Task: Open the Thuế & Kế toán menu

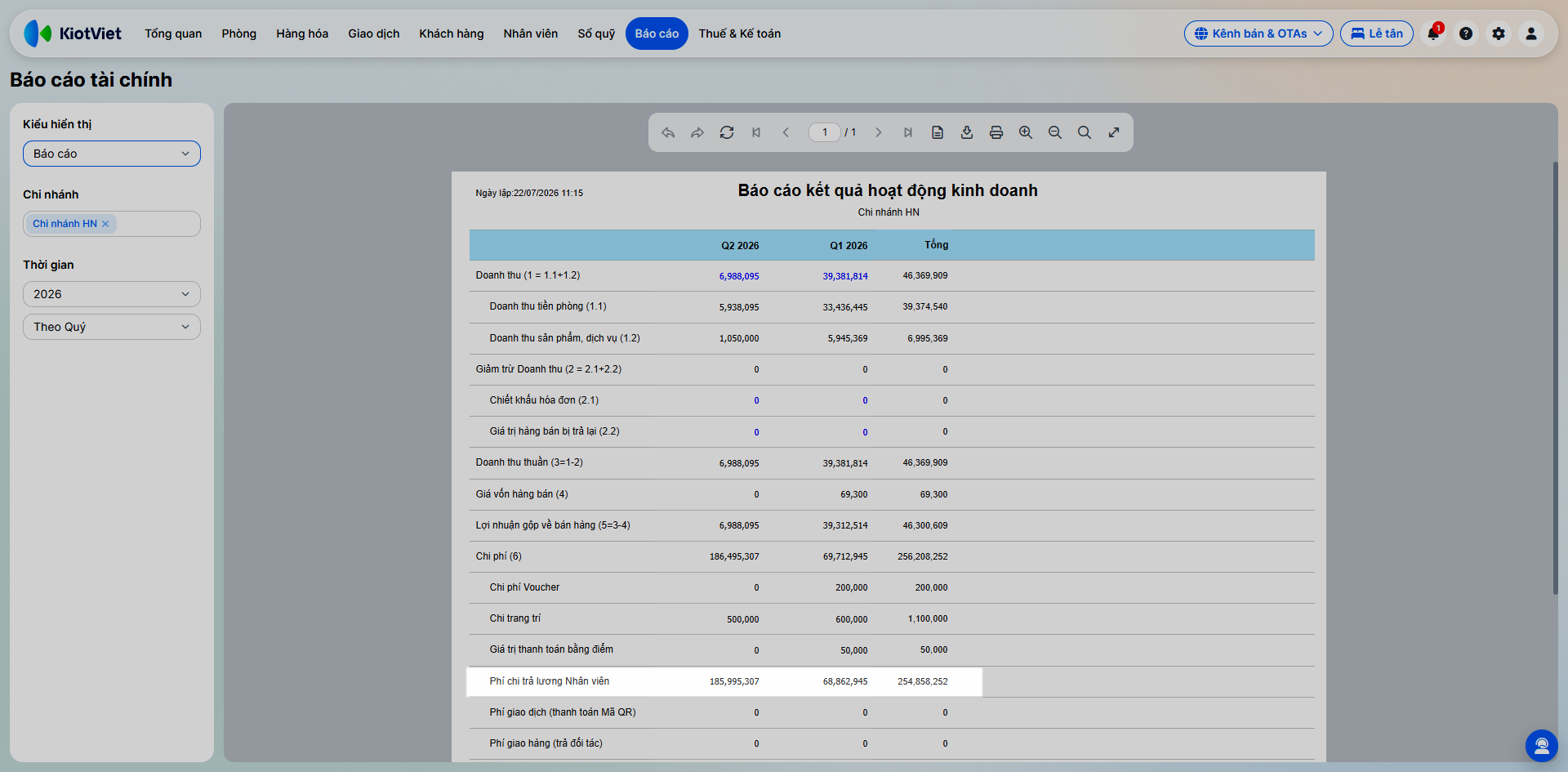Action: pyautogui.click(x=740, y=33)
